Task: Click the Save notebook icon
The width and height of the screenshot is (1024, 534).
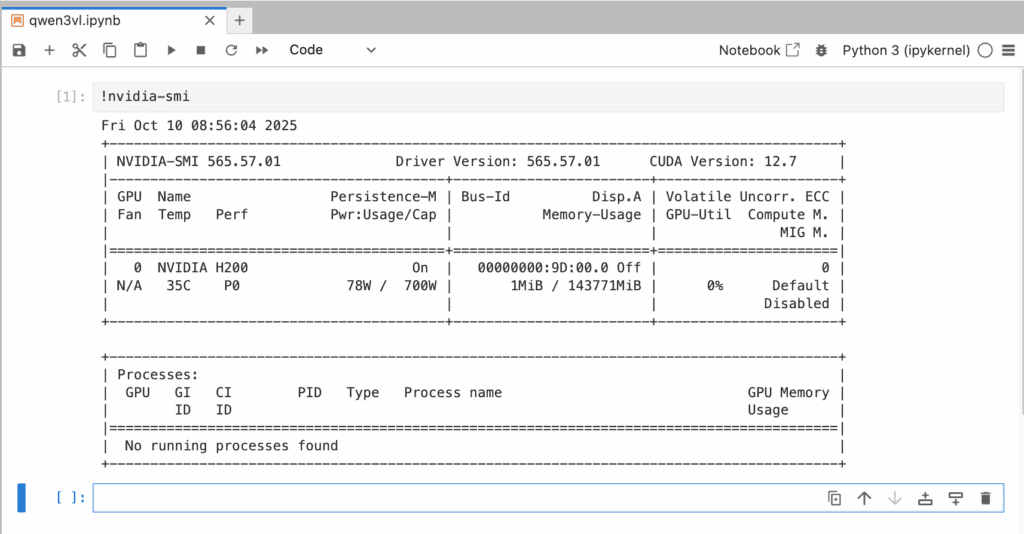Action: tap(19, 50)
